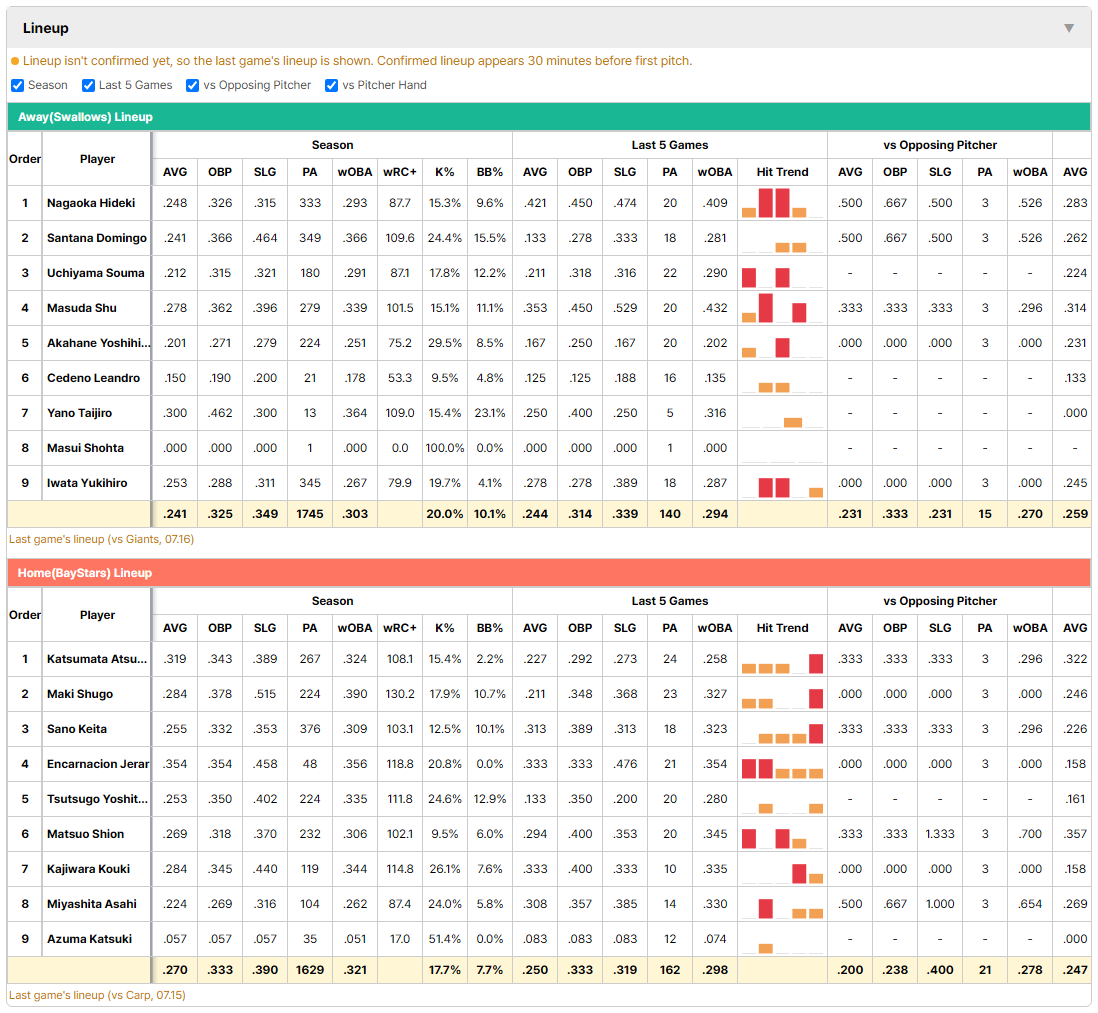The width and height of the screenshot is (1098, 1013).
Task: Click Encarnacion's hit trend bars
Action: tap(782, 764)
